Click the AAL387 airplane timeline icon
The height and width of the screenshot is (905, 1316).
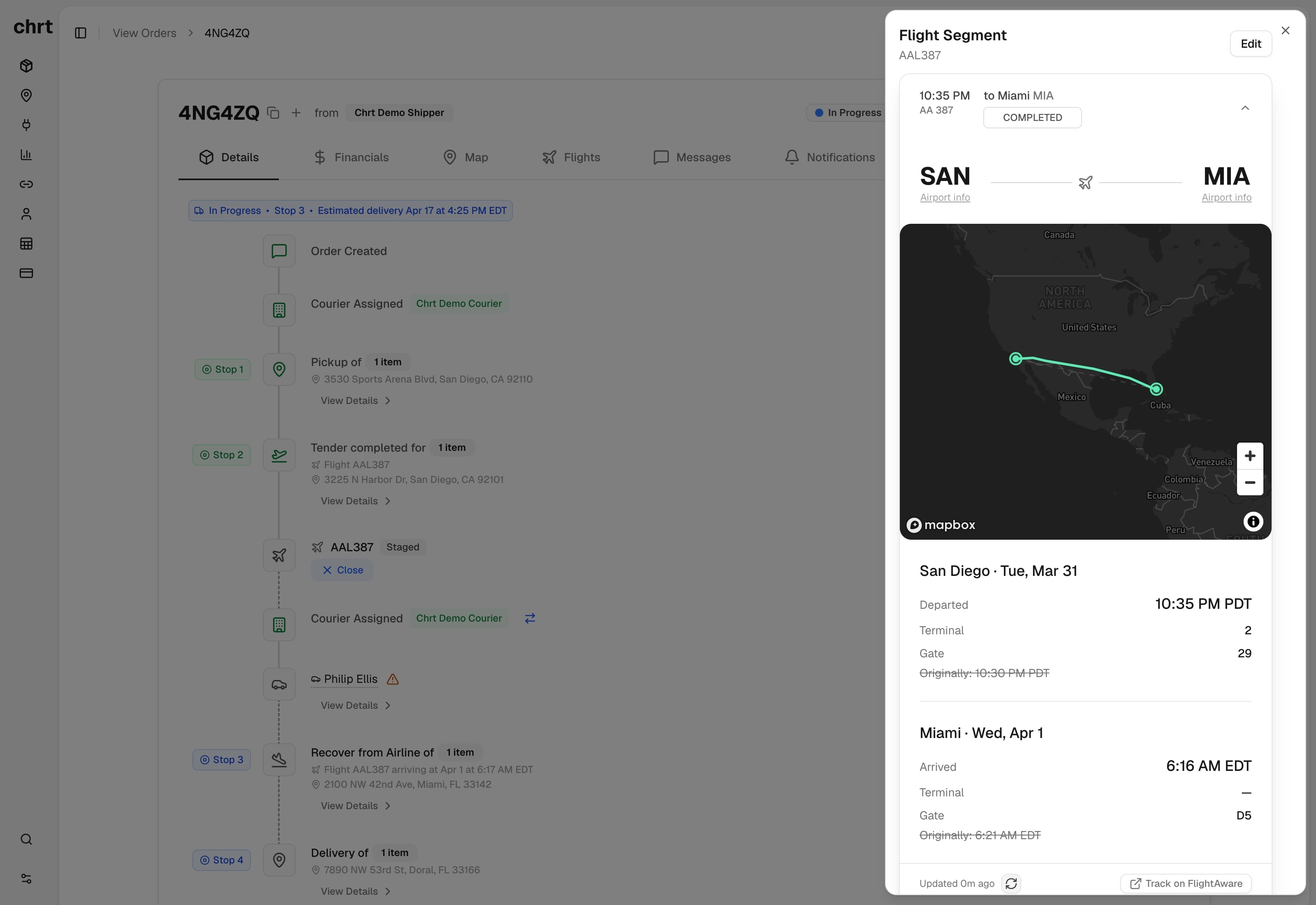pos(279,555)
